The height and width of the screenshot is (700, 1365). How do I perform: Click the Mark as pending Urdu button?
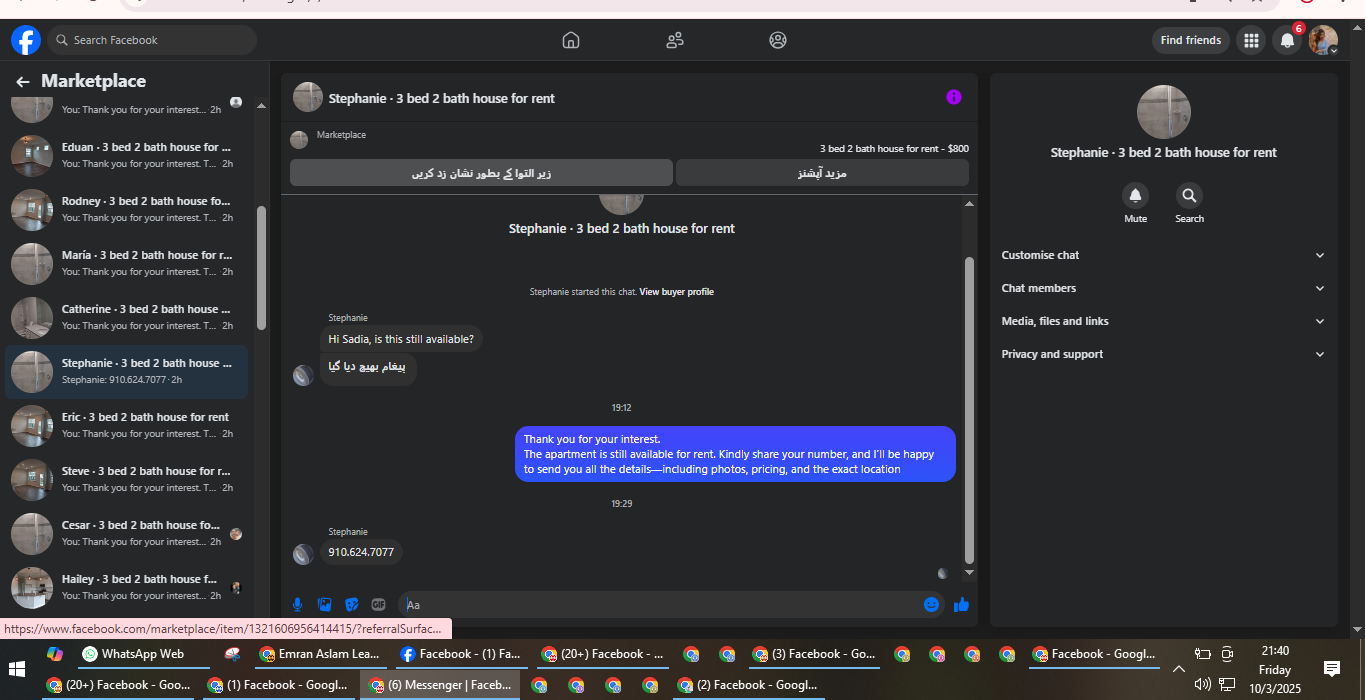(481, 173)
